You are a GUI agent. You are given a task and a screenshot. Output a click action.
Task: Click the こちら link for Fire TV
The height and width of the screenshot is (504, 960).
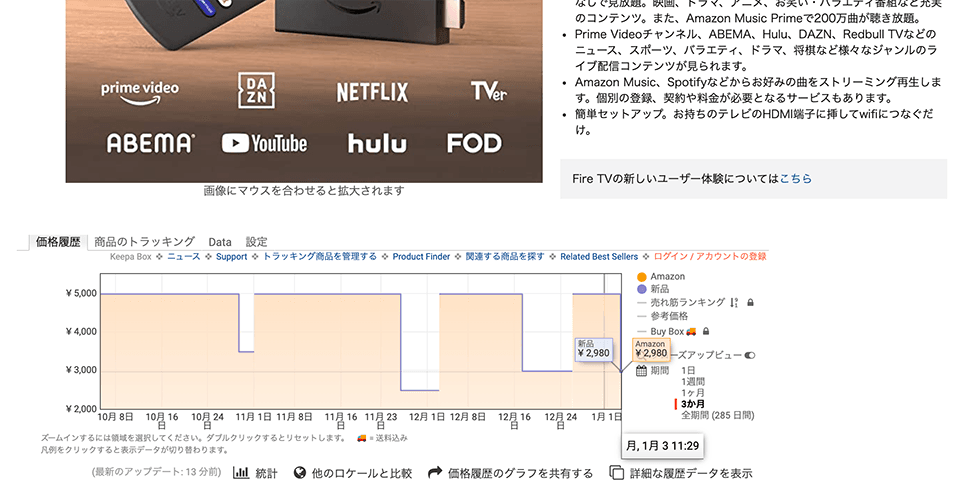[796, 179]
